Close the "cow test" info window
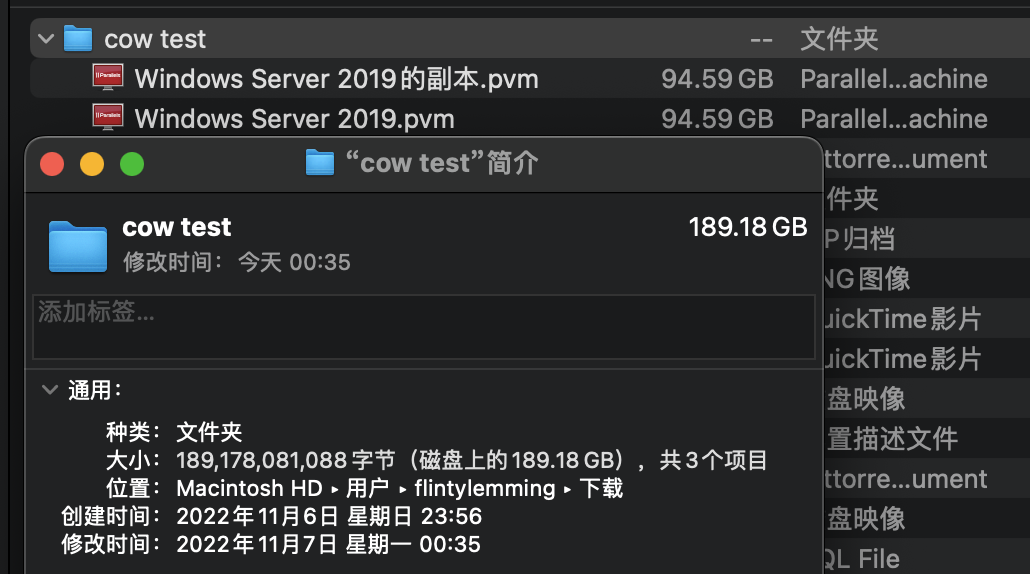The height and width of the screenshot is (574, 1030). pos(52,164)
